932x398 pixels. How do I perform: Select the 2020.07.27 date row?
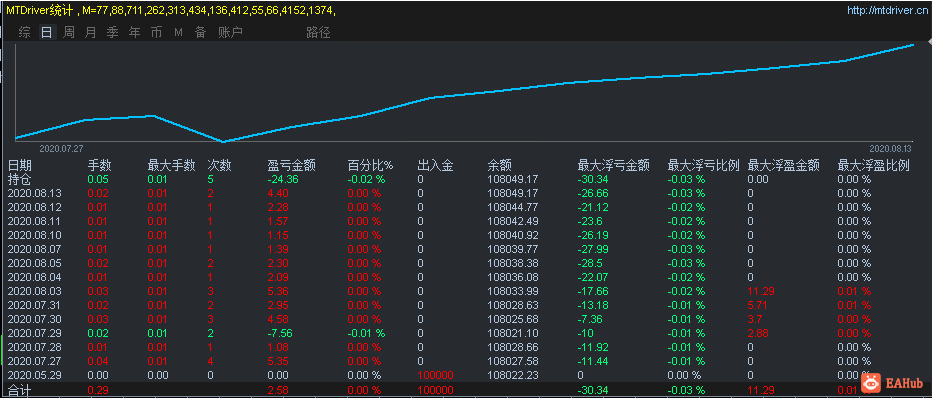[x=466, y=361]
